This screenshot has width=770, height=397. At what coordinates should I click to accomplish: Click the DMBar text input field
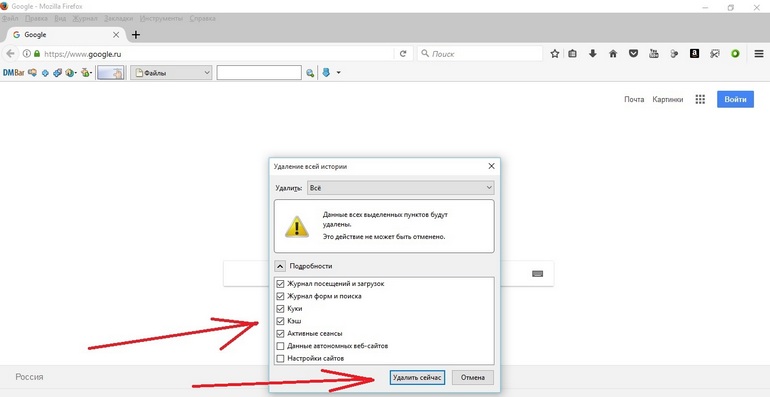[259, 73]
